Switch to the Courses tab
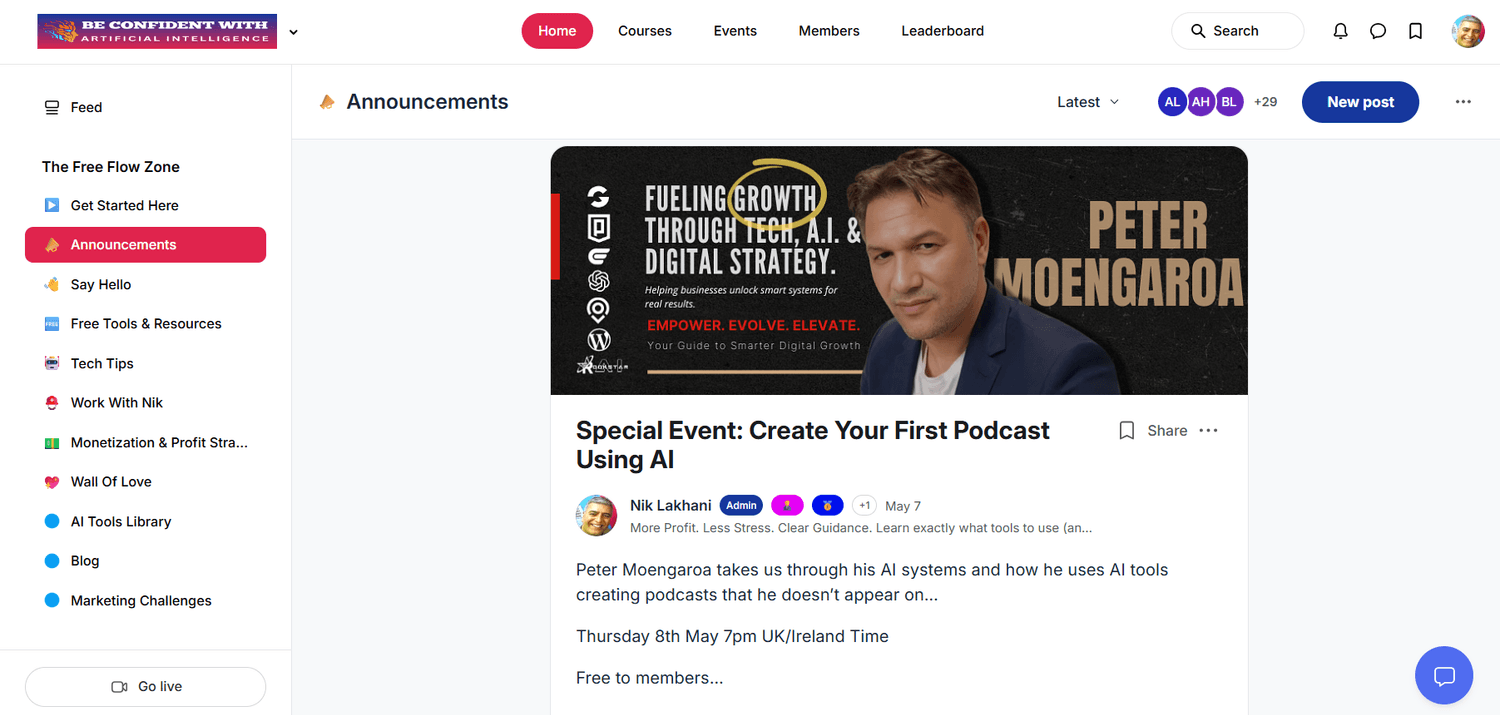Viewport: 1500px width, 715px height. click(645, 31)
